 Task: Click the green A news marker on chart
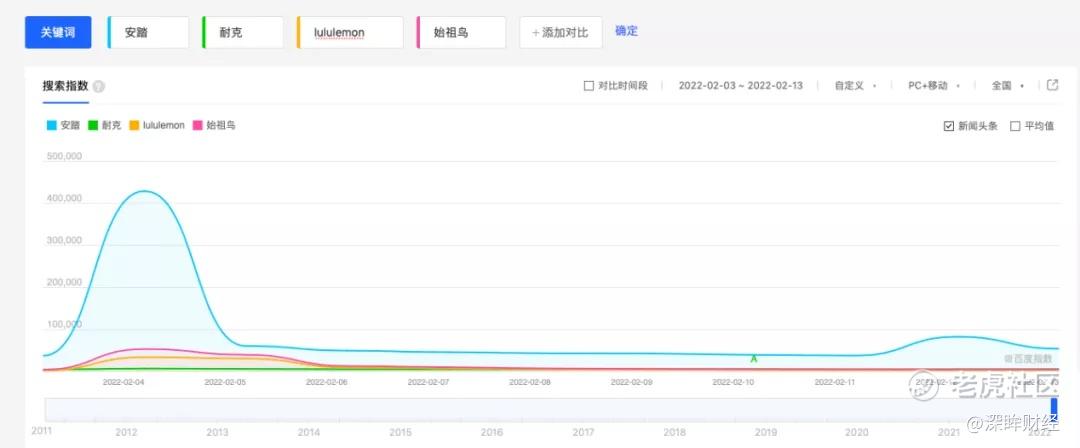754,359
